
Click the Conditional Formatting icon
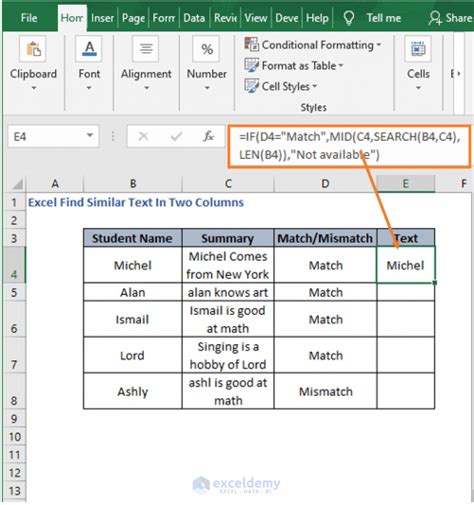(x=251, y=44)
